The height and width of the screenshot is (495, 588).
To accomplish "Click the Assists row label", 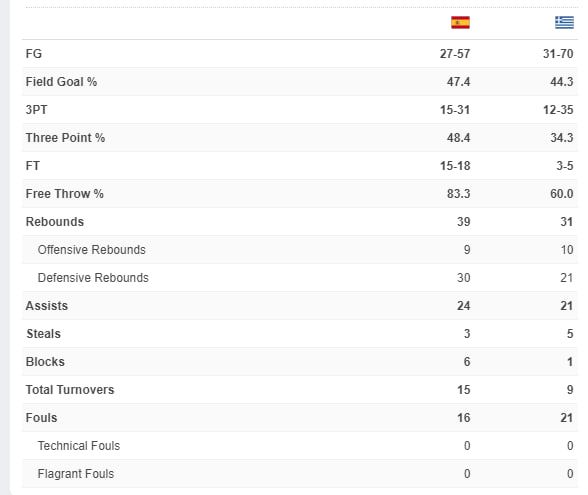I will point(47,306).
